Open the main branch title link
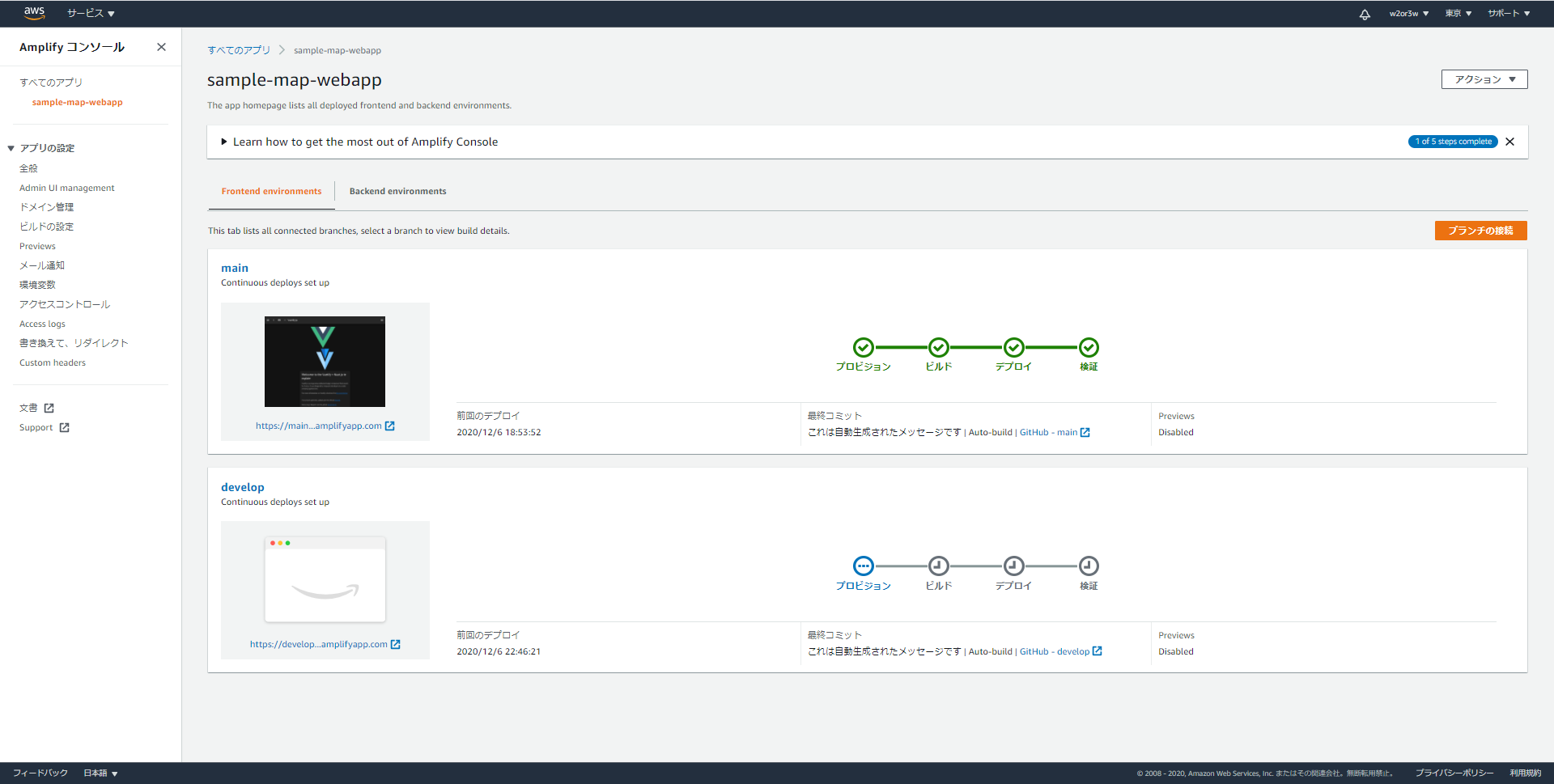Screen dimensions: 1554x784 pyautogui.click(x=235, y=268)
